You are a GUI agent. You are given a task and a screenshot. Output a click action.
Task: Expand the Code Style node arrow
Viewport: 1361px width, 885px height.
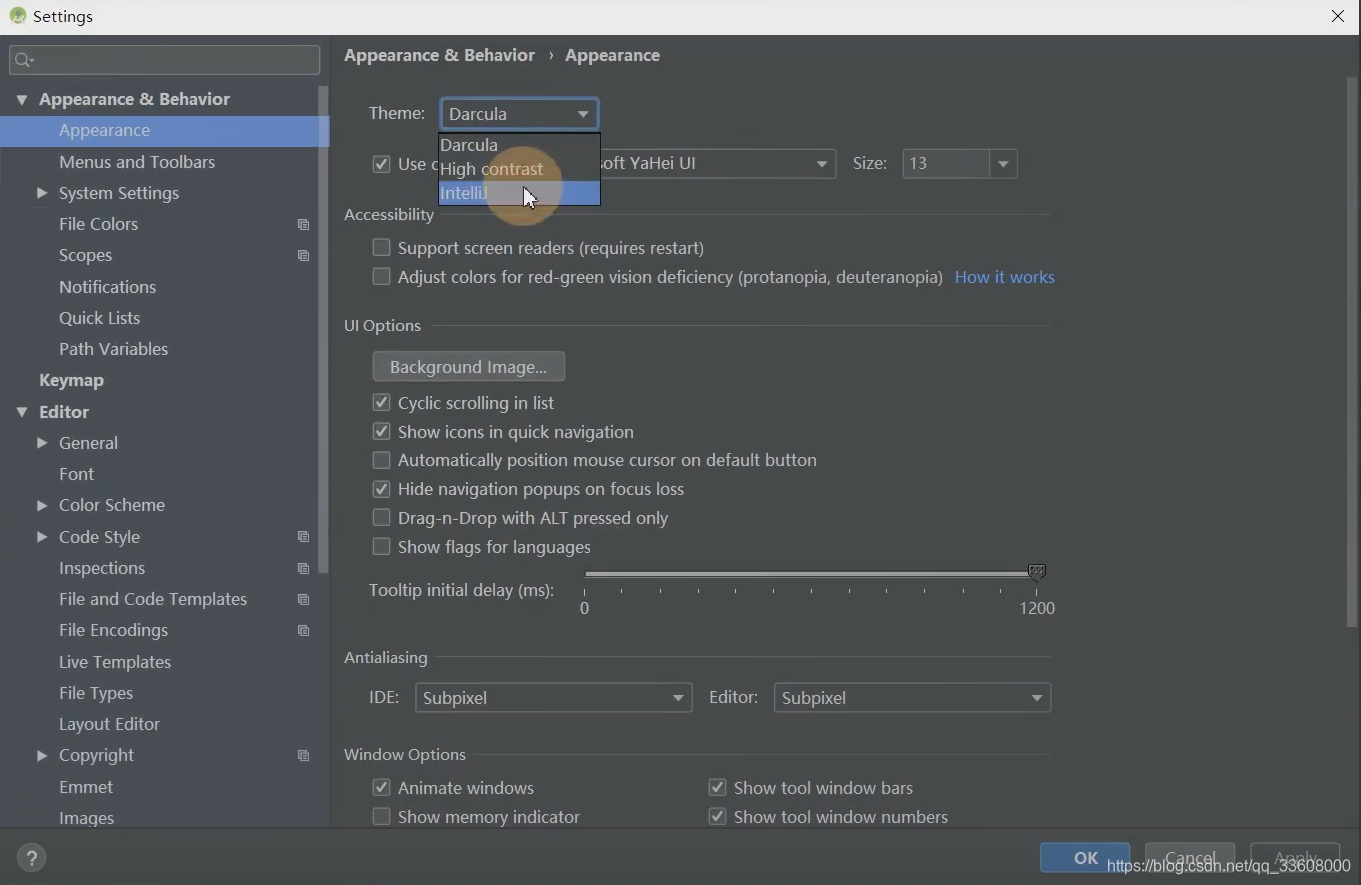(41, 537)
